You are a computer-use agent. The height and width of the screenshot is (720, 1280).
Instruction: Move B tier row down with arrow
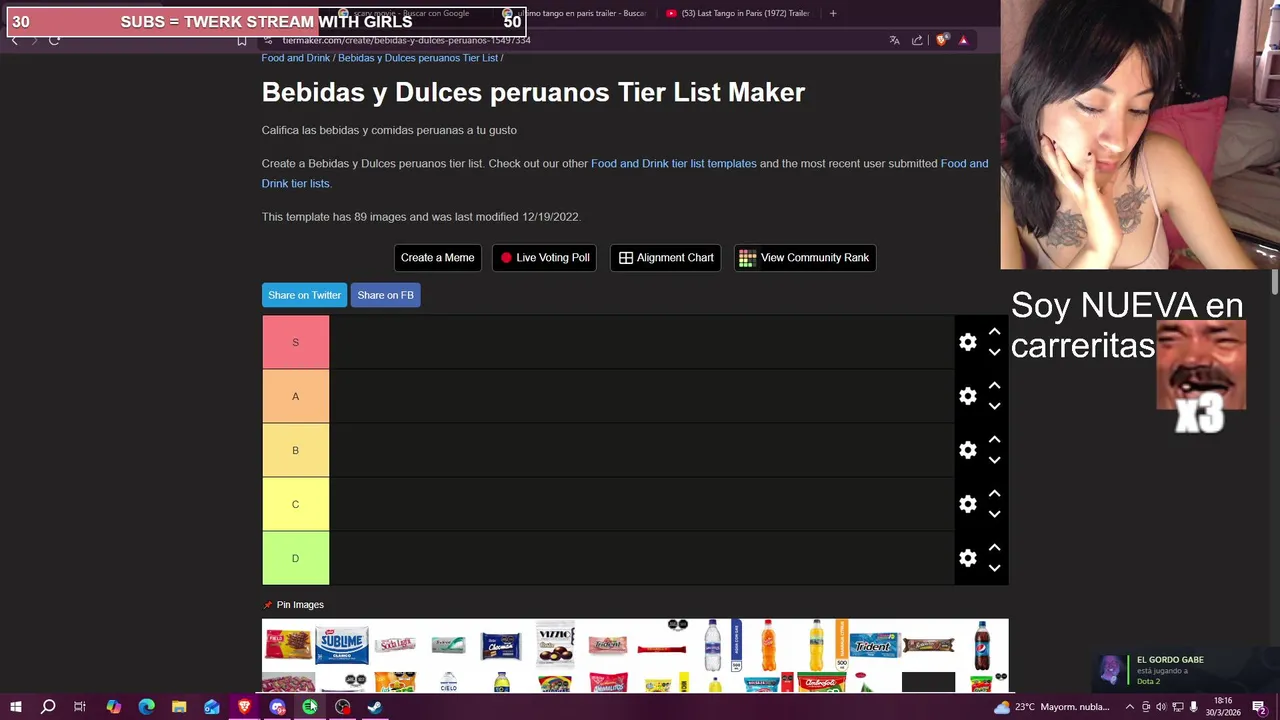pyautogui.click(x=994, y=460)
